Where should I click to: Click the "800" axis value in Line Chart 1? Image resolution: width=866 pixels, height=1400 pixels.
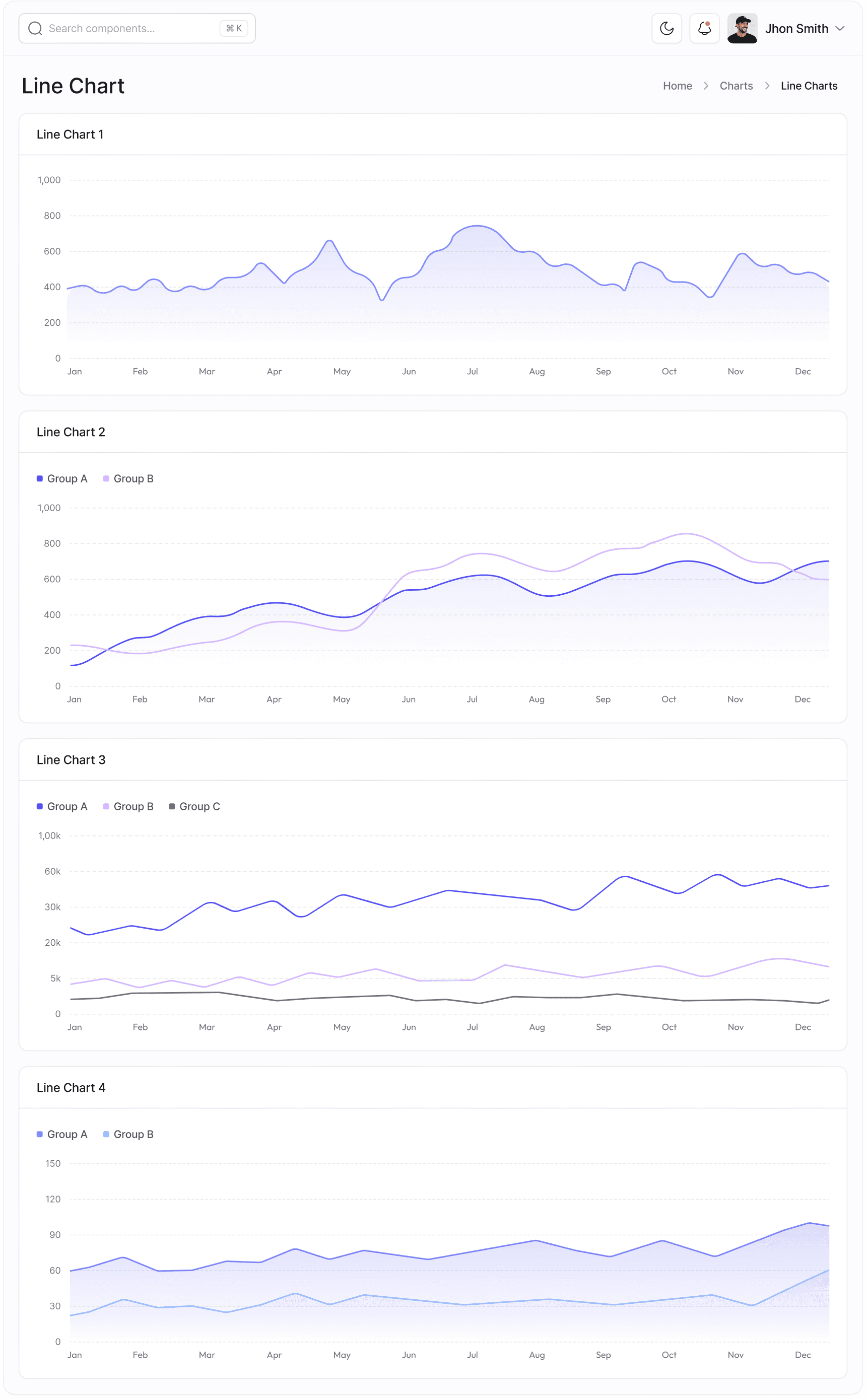click(x=52, y=216)
